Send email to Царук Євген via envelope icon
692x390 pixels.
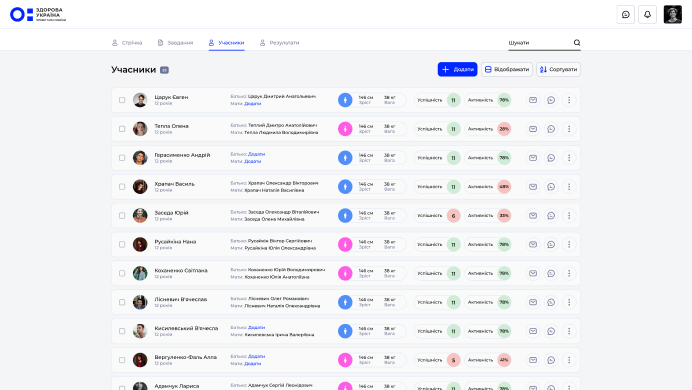coord(533,100)
